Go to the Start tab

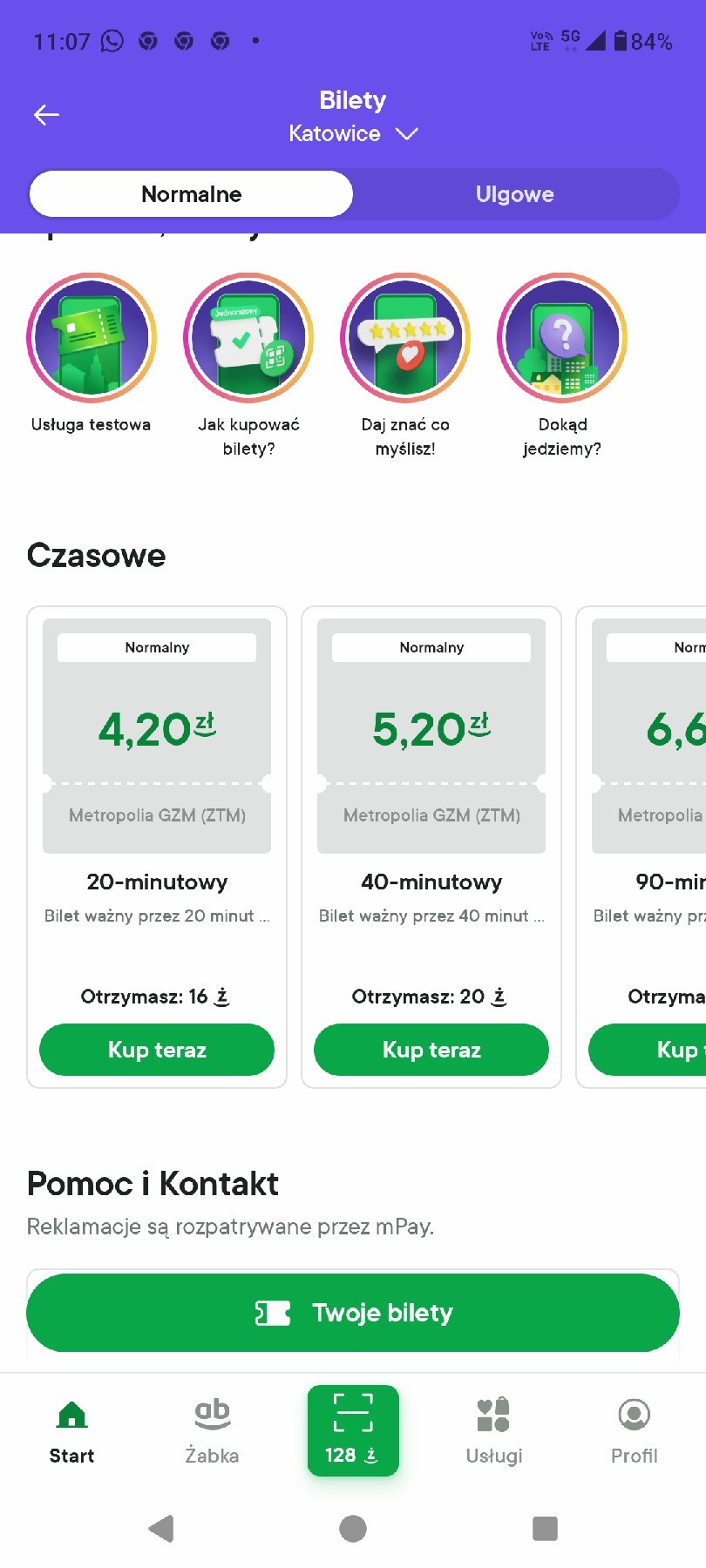71,1430
